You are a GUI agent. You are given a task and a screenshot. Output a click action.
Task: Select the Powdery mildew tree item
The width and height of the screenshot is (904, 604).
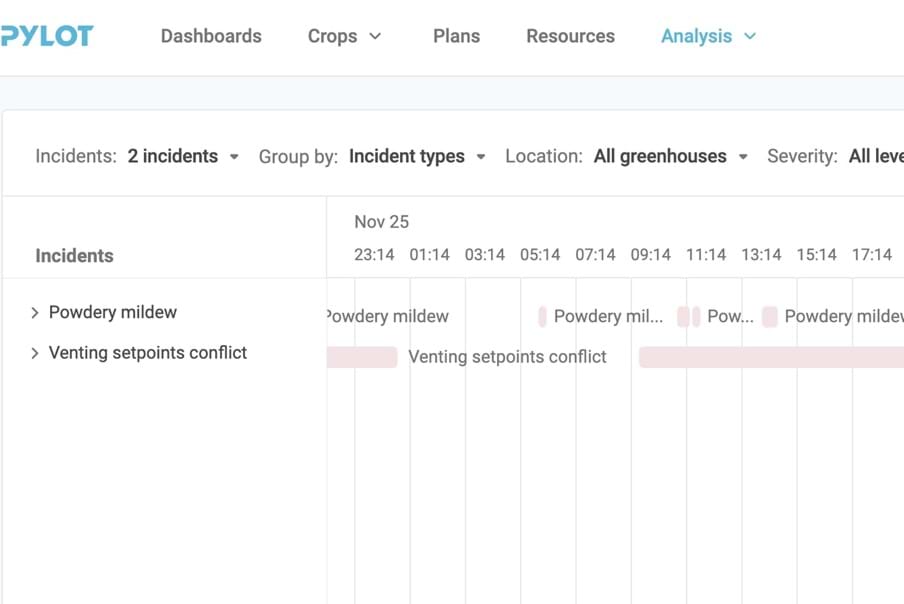click(113, 312)
